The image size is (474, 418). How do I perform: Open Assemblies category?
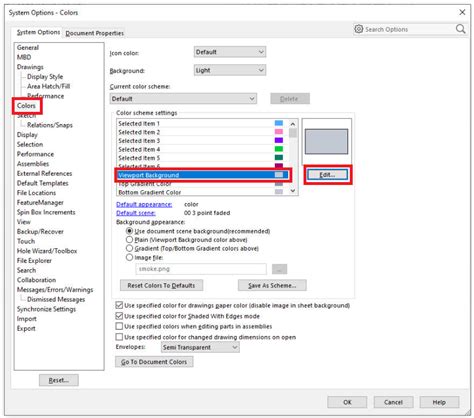(33, 164)
